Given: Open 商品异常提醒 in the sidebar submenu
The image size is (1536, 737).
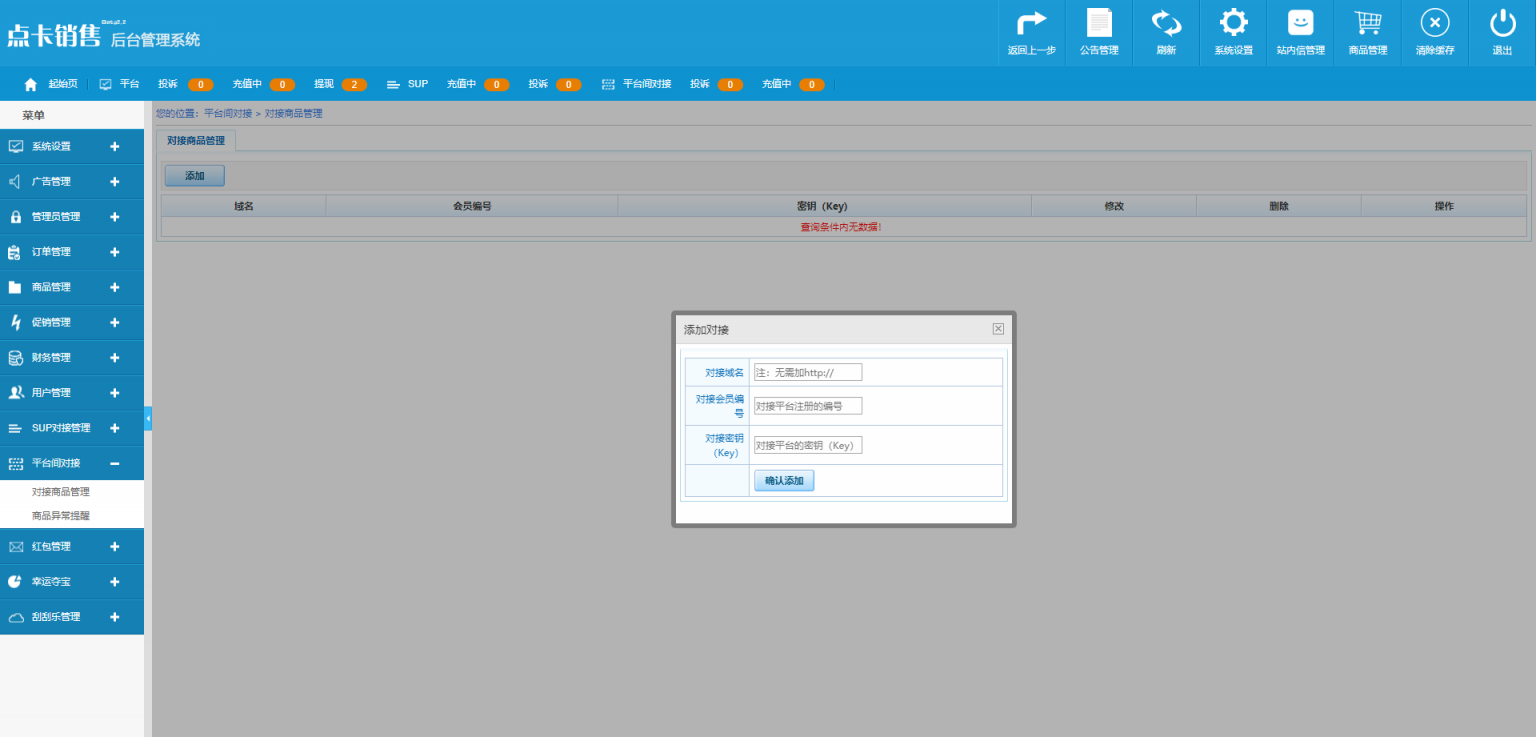Looking at the screenshot, I should coord(61,516).
